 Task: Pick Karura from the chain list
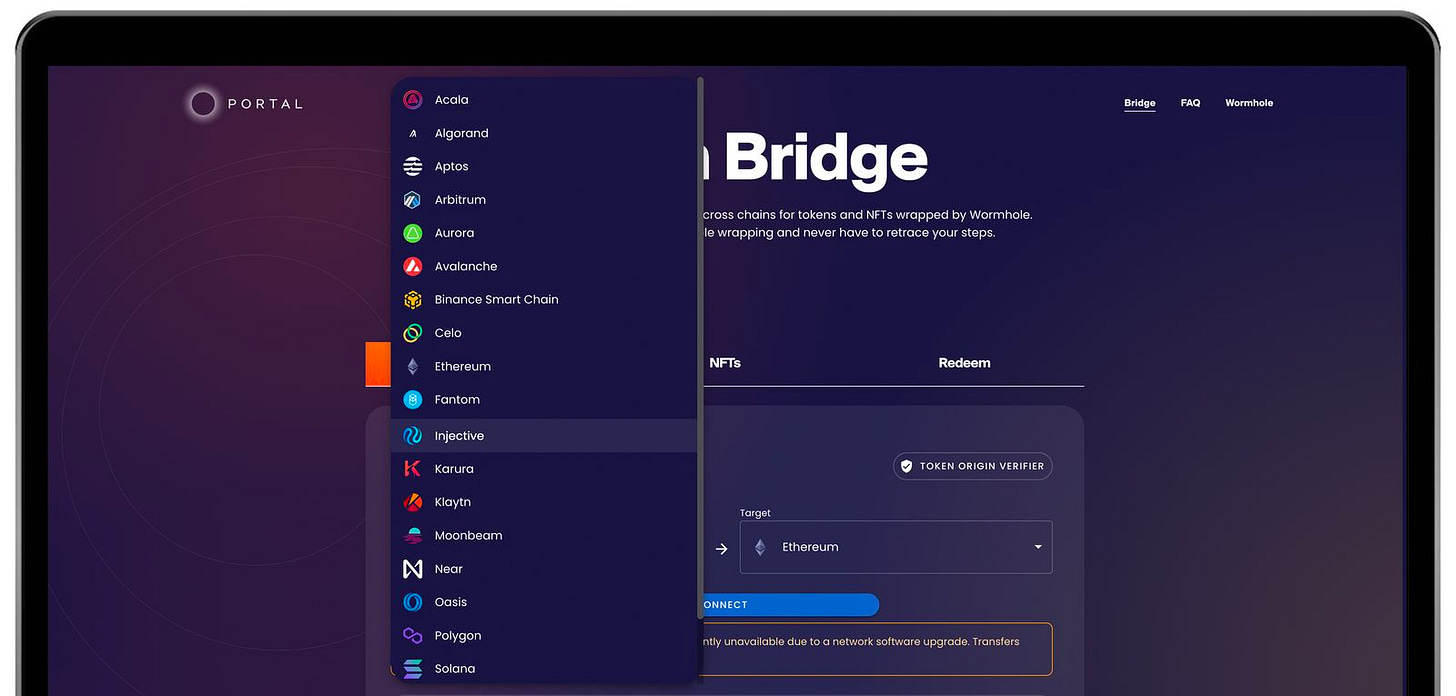pos(544,469)
